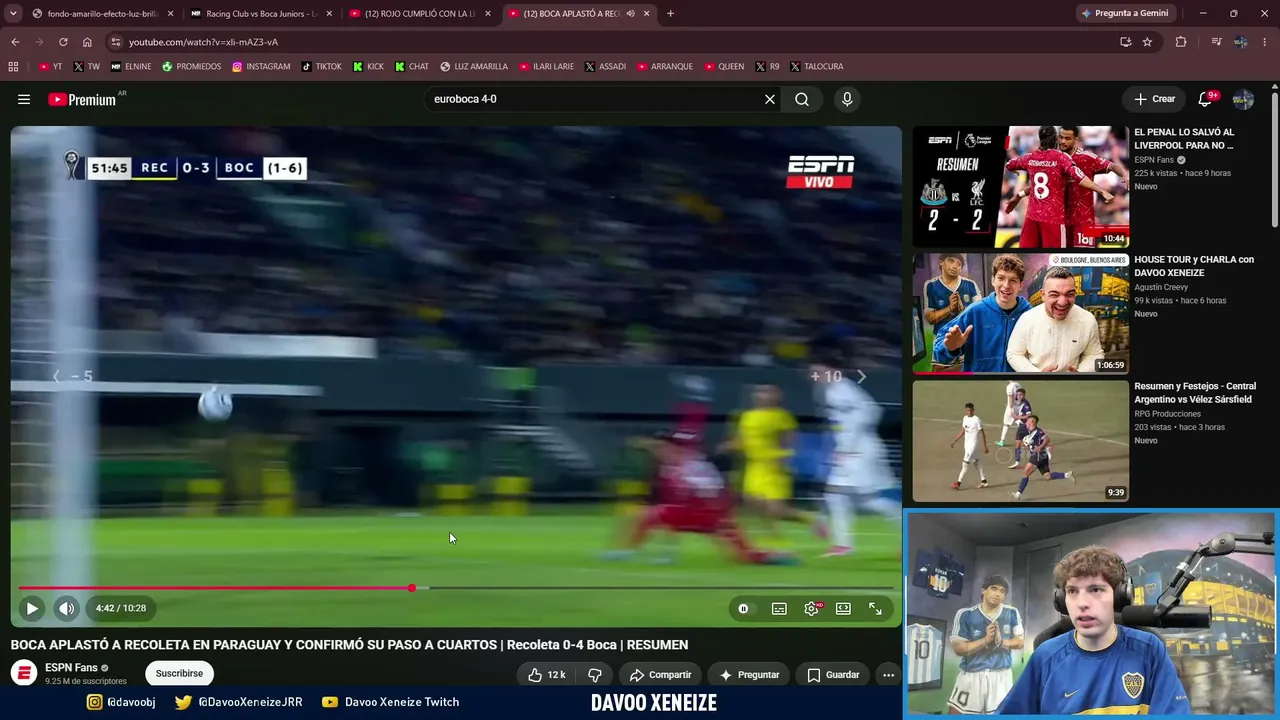Play the Boca vs Recoleta video
Screen dimensions: 1280x720
32,608
